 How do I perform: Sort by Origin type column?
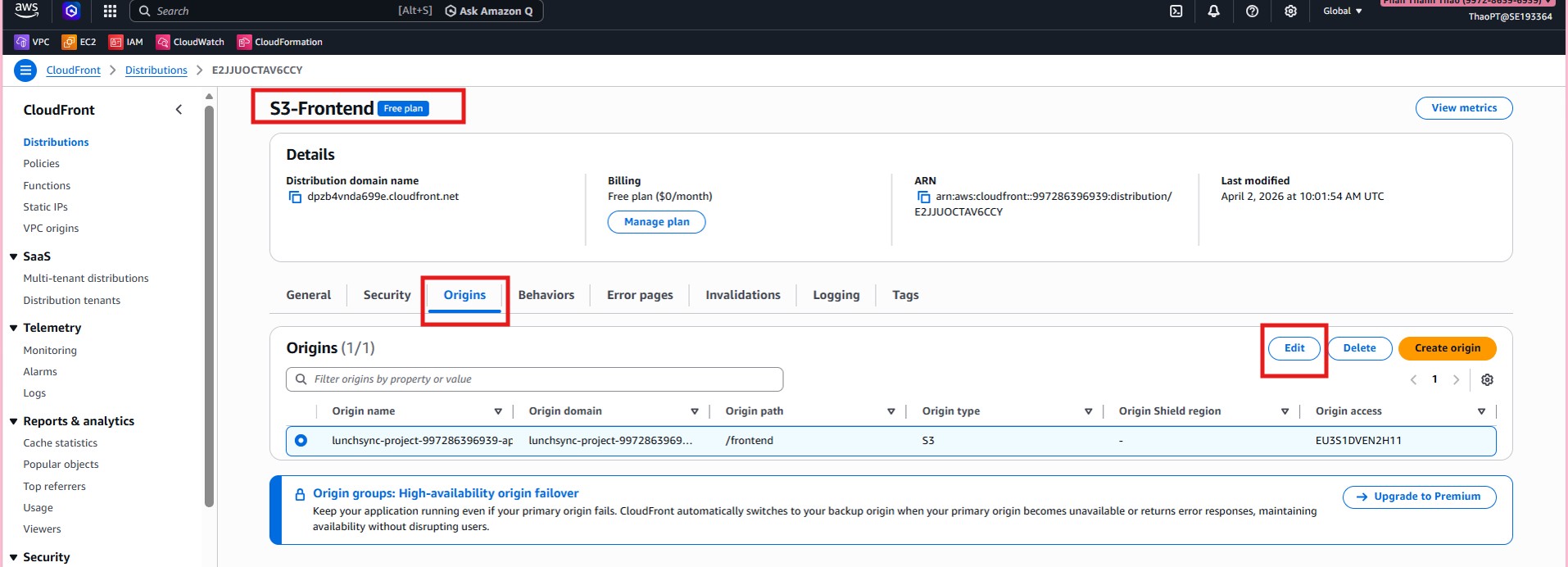[x=1088, y=411]
